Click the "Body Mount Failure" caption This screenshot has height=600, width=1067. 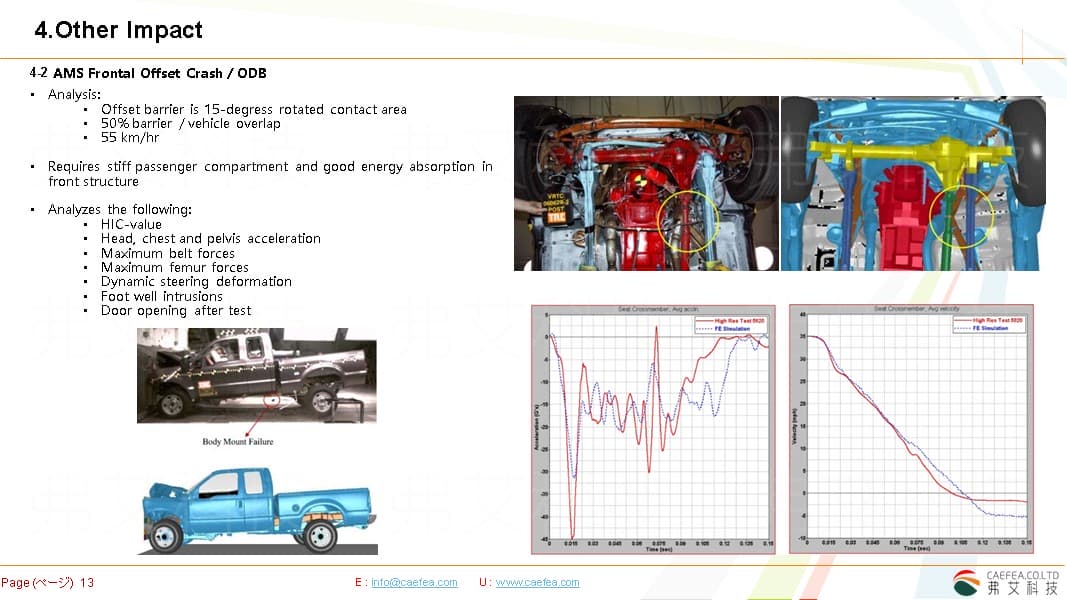(x=238, y=441)
